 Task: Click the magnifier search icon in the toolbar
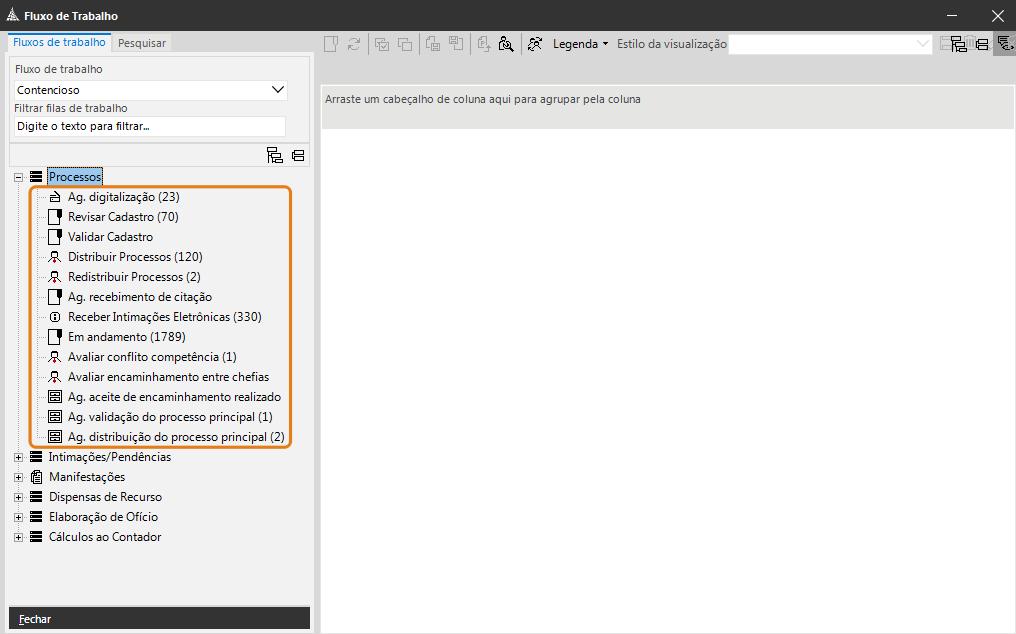pos(506,44)
